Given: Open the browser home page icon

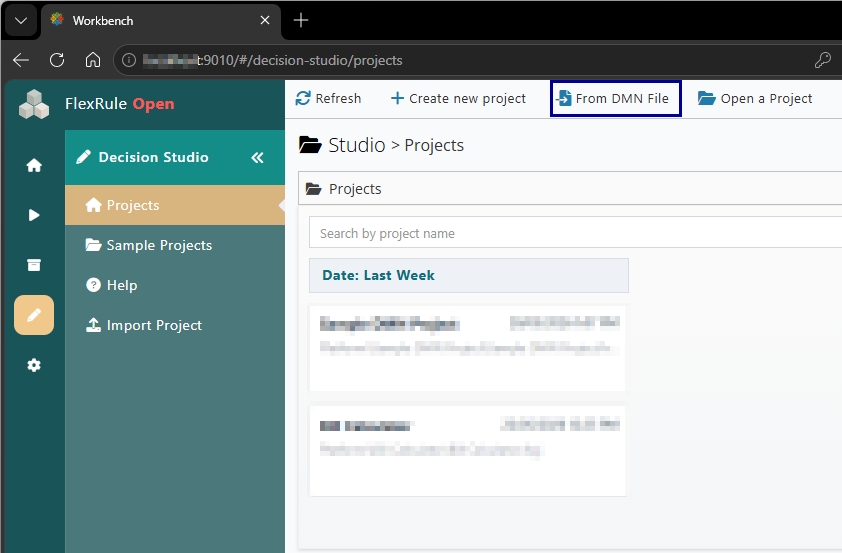Looking at the screenshot, I should click(93, 60).
